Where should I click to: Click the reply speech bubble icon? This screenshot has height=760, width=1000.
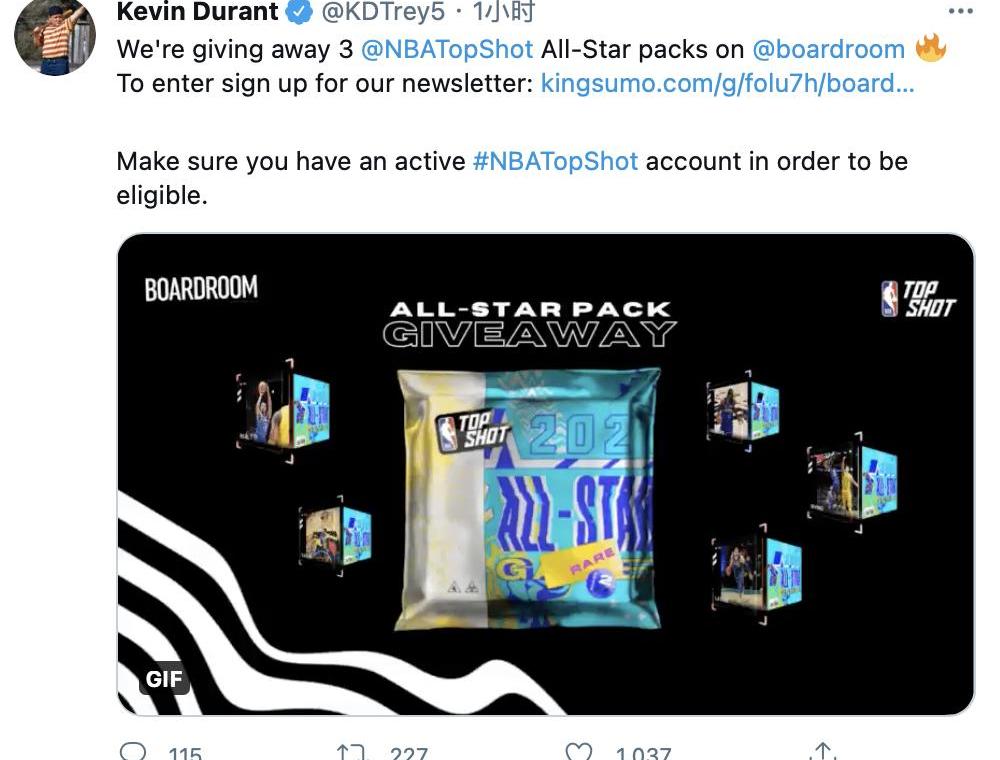(133, 751)
